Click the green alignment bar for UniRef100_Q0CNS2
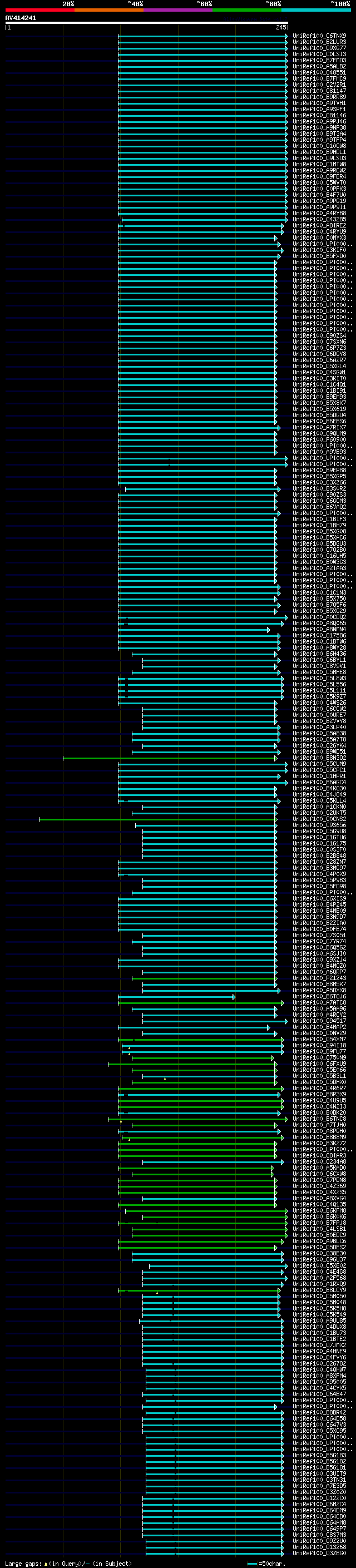This screenshot has width=356, height=1568. (158, 819)
